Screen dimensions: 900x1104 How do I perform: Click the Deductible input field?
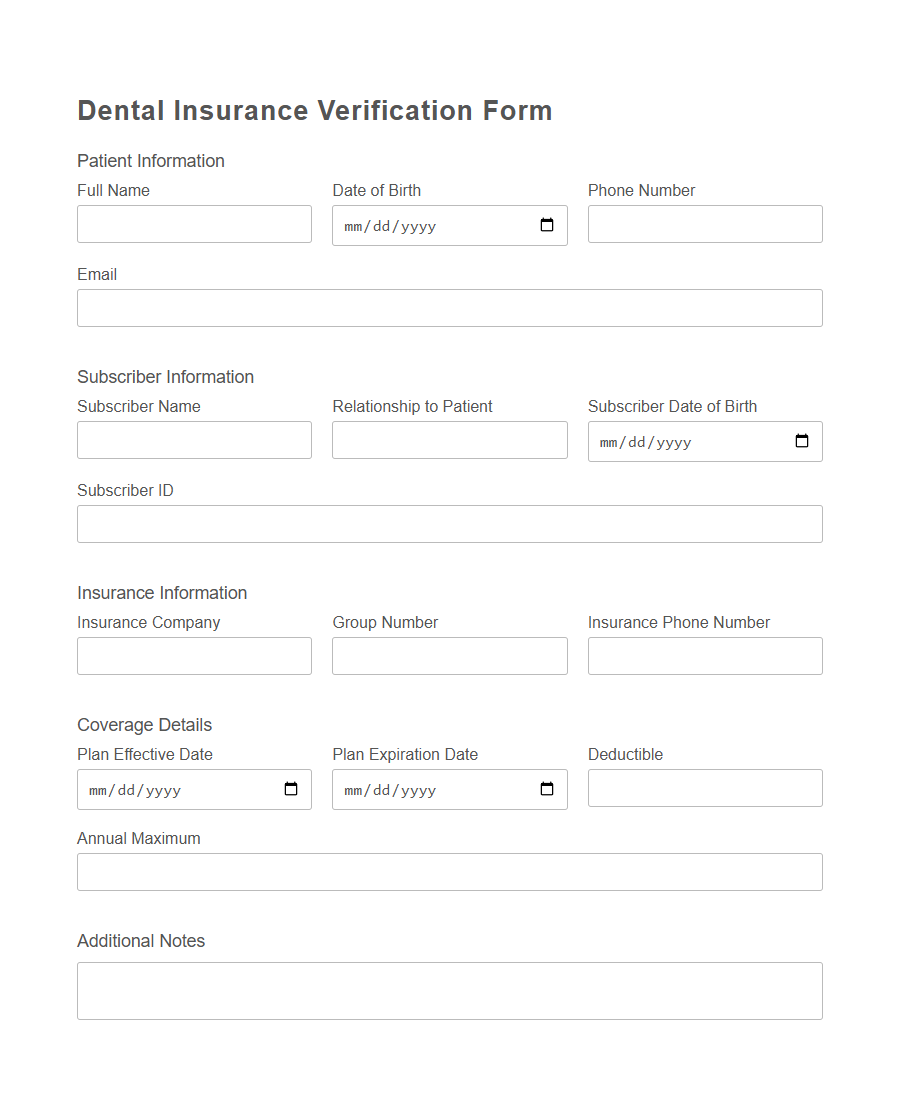pyautogui.click(x=705, y=787)
